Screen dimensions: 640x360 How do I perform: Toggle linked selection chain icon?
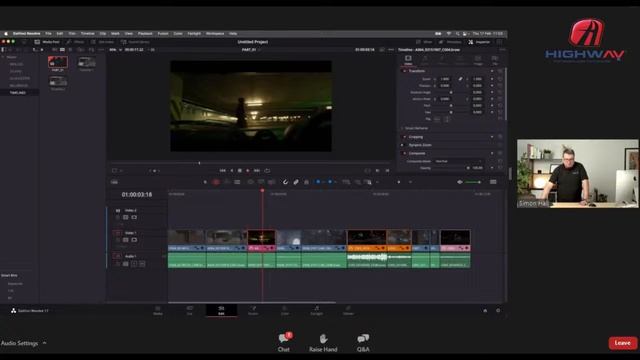[296, 182]
